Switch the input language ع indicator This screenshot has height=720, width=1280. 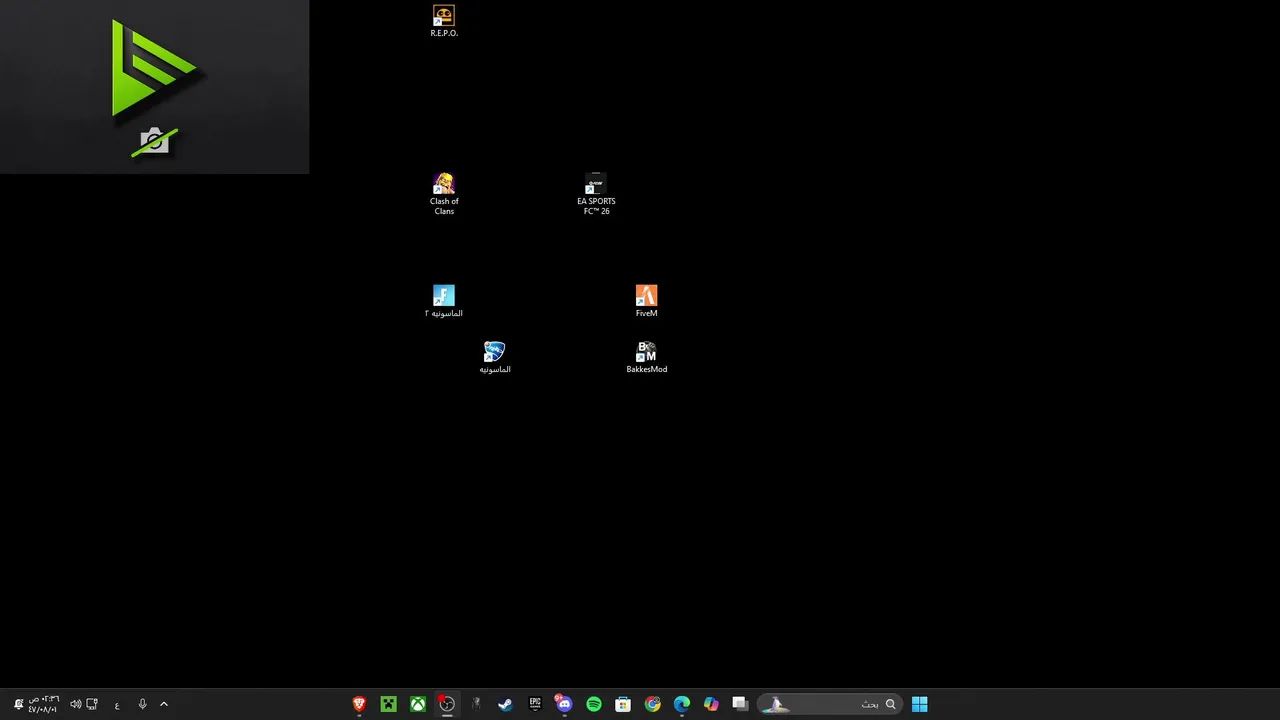(117, 705)
